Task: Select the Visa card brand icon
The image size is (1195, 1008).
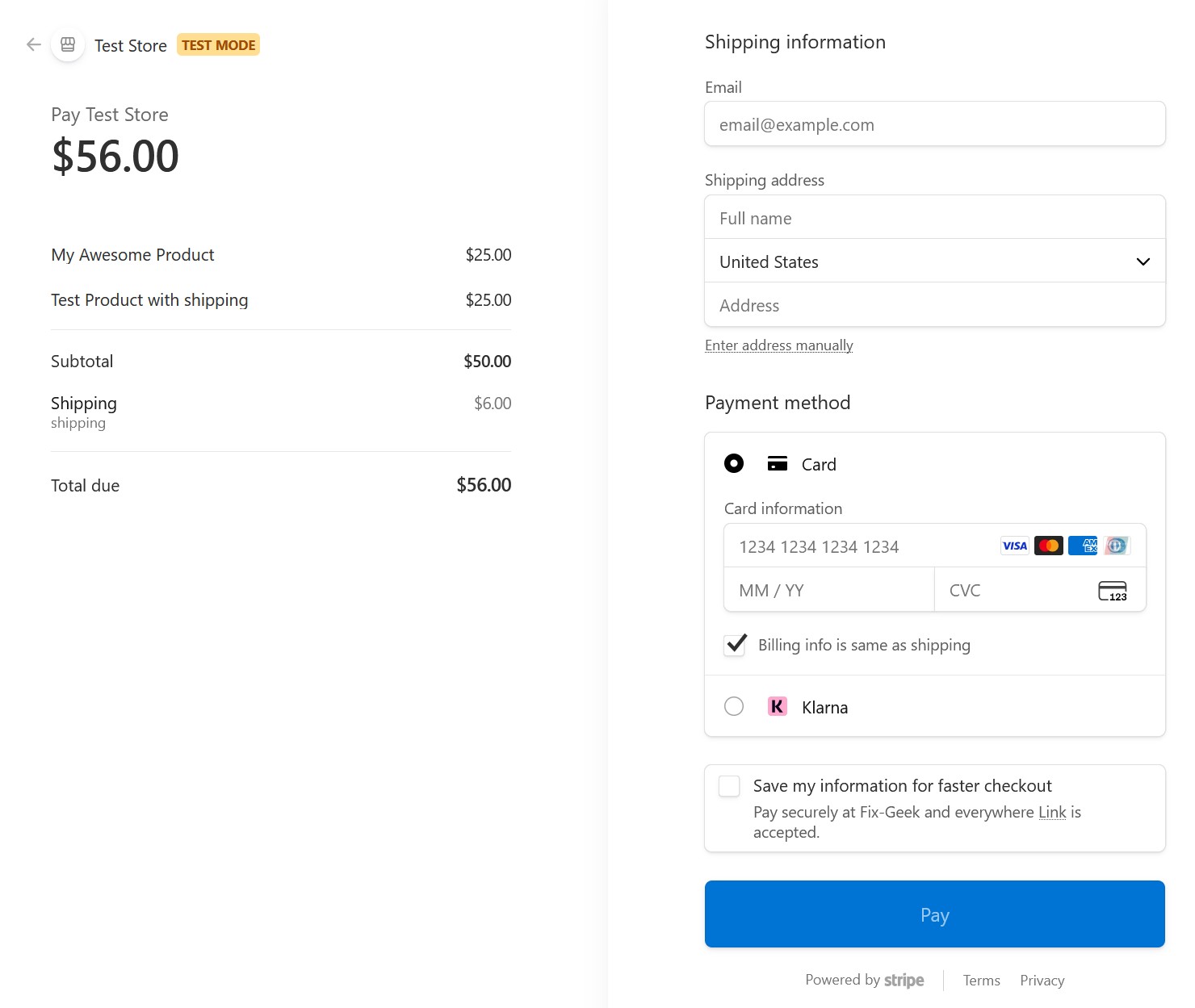Action: (1013, 546)
